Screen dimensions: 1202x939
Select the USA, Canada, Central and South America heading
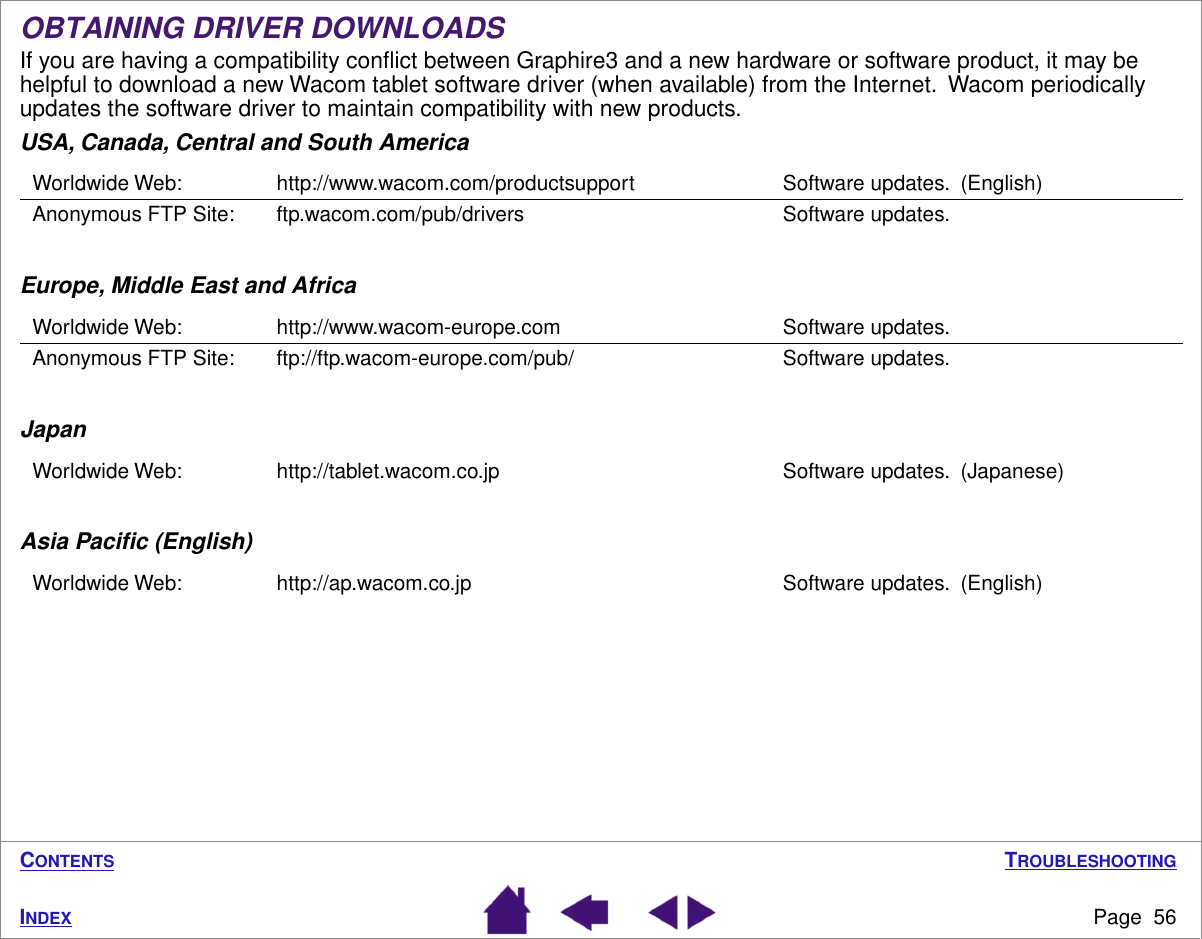(x=245, y=143)
